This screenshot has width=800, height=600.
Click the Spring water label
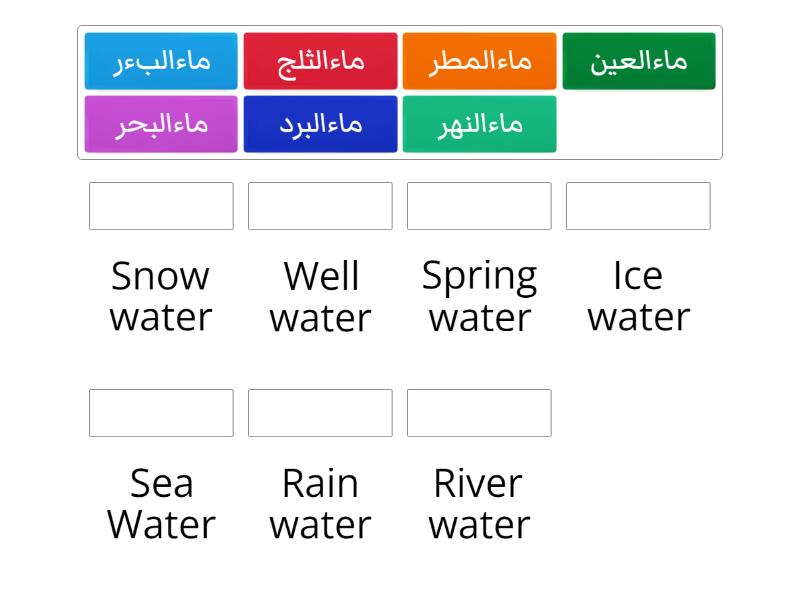point(480,296)
